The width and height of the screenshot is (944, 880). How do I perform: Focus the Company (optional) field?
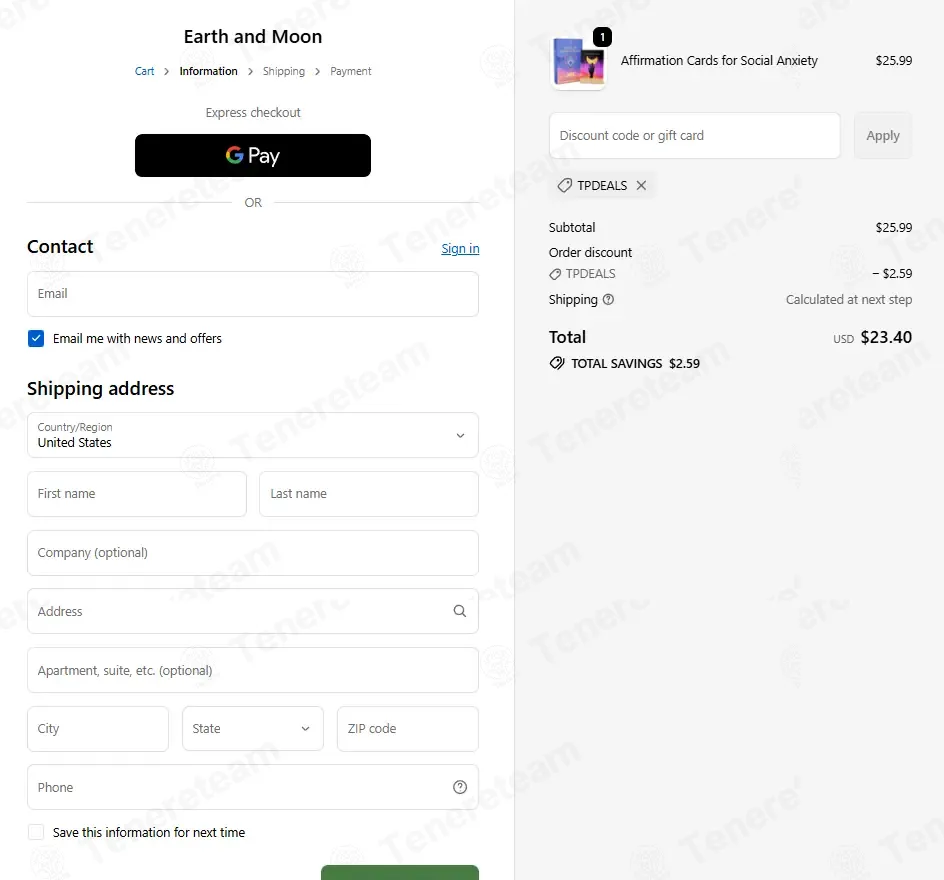[253, 553]
